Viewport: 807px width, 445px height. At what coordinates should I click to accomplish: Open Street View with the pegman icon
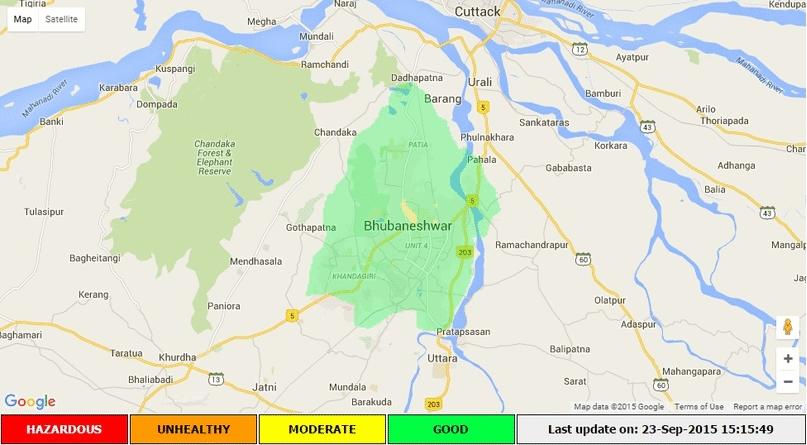tap(787, 327)
